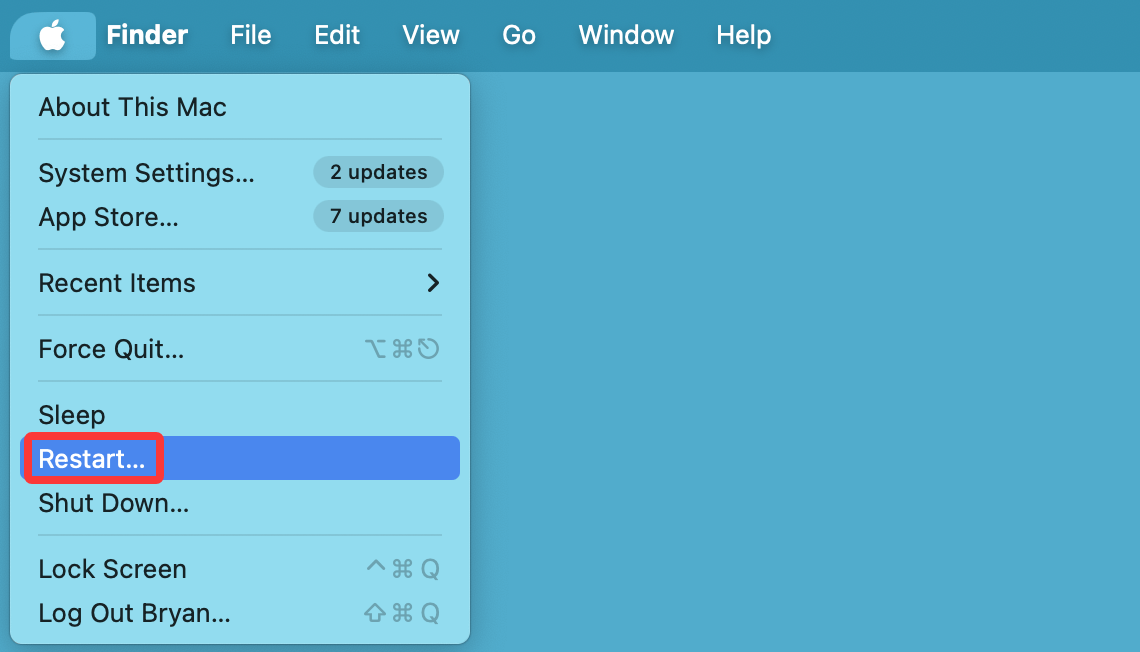Launch the App Store

pos(108,217)
